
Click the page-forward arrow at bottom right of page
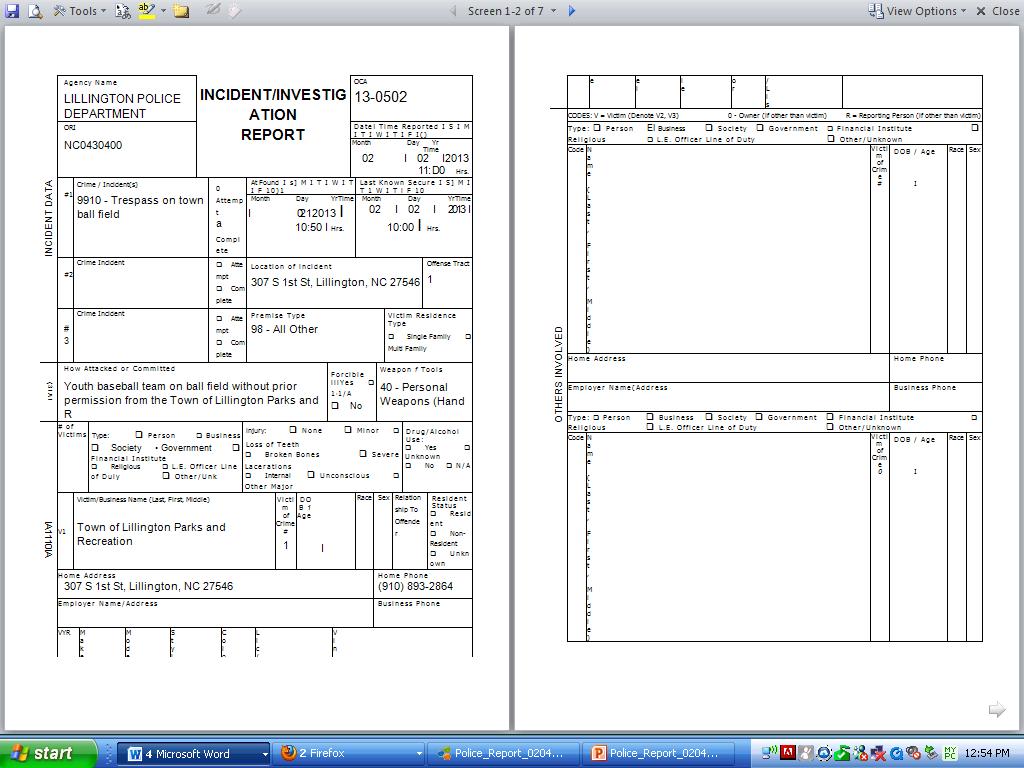coord(997,709)
